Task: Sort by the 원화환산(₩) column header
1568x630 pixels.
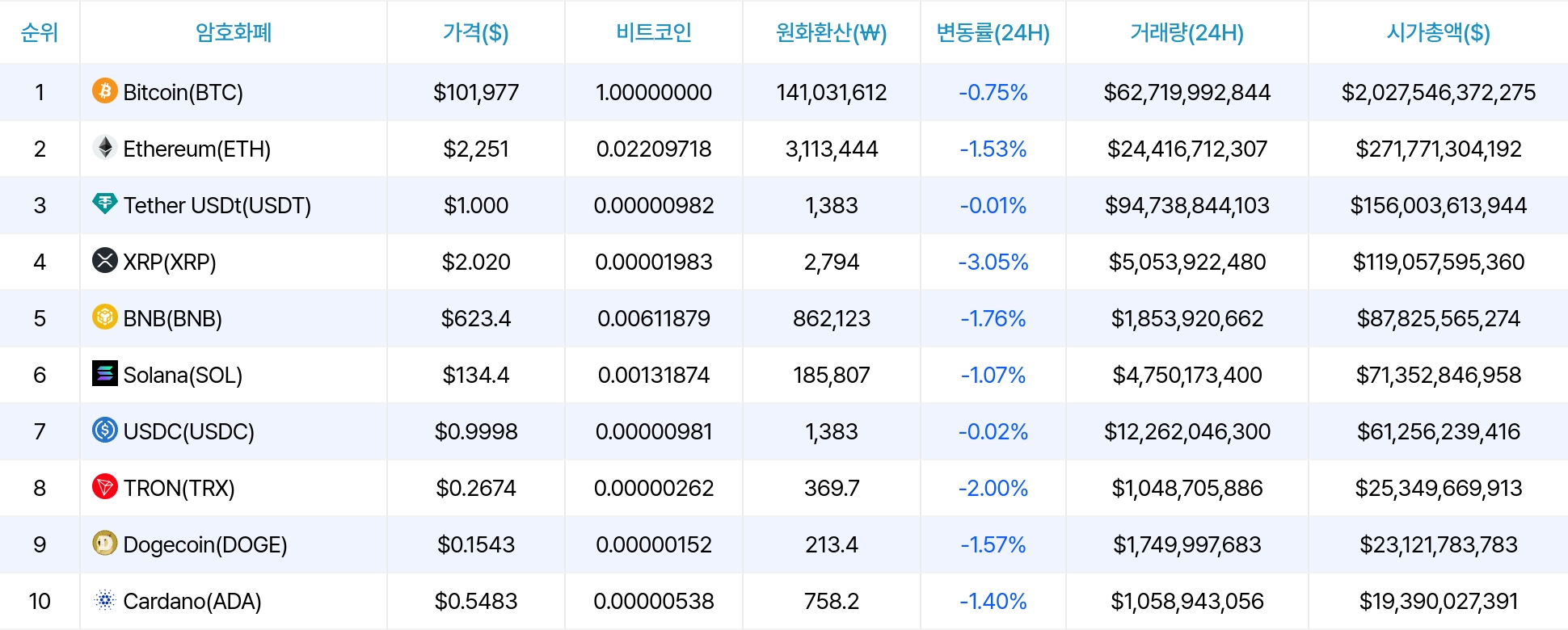Action: (832, 32)
